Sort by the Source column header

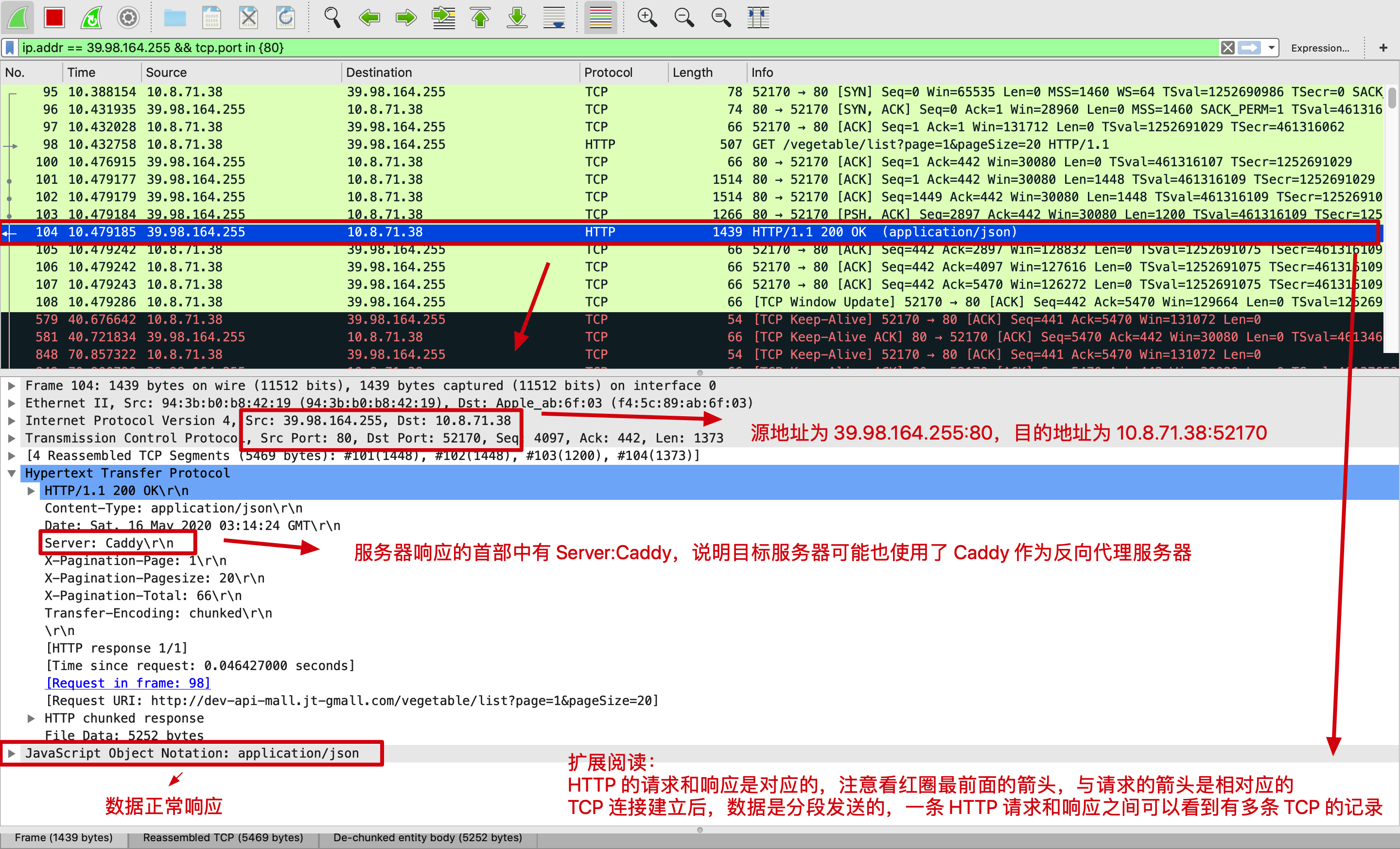[x=242, y=72]
